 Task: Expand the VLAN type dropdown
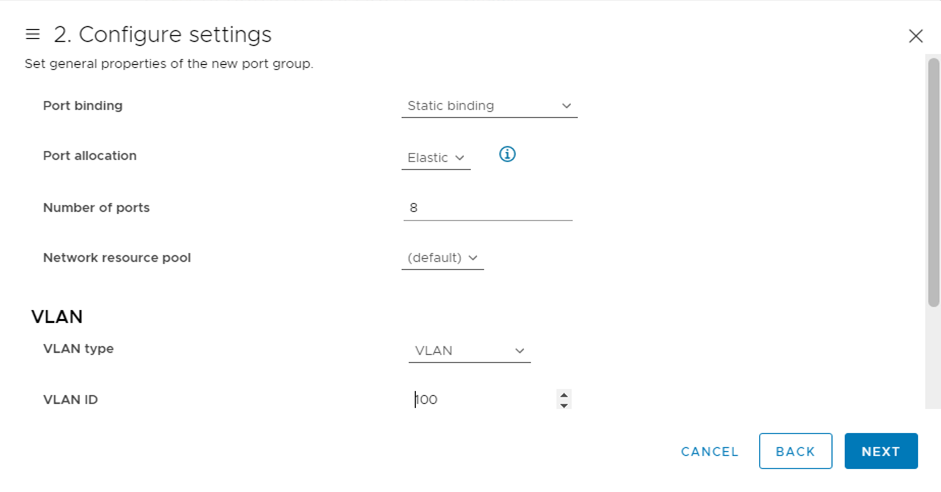pyautogui.click(x=469, y=351)
